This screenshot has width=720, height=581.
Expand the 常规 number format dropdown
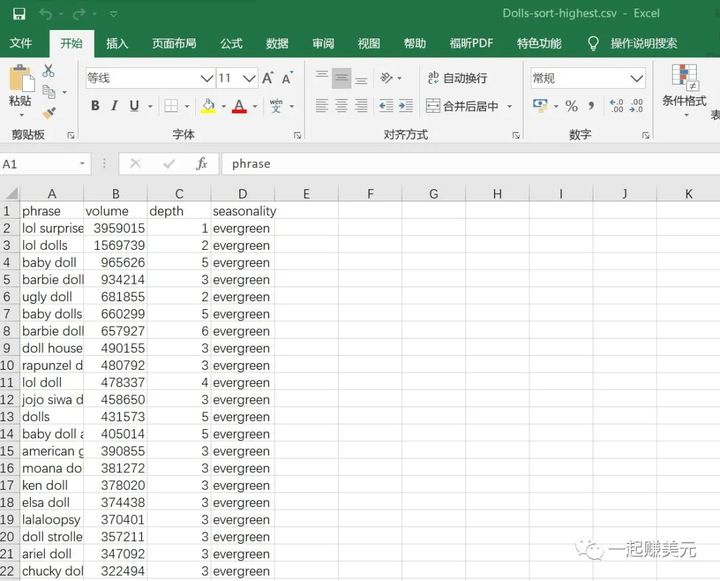click(x=637, y=78)
